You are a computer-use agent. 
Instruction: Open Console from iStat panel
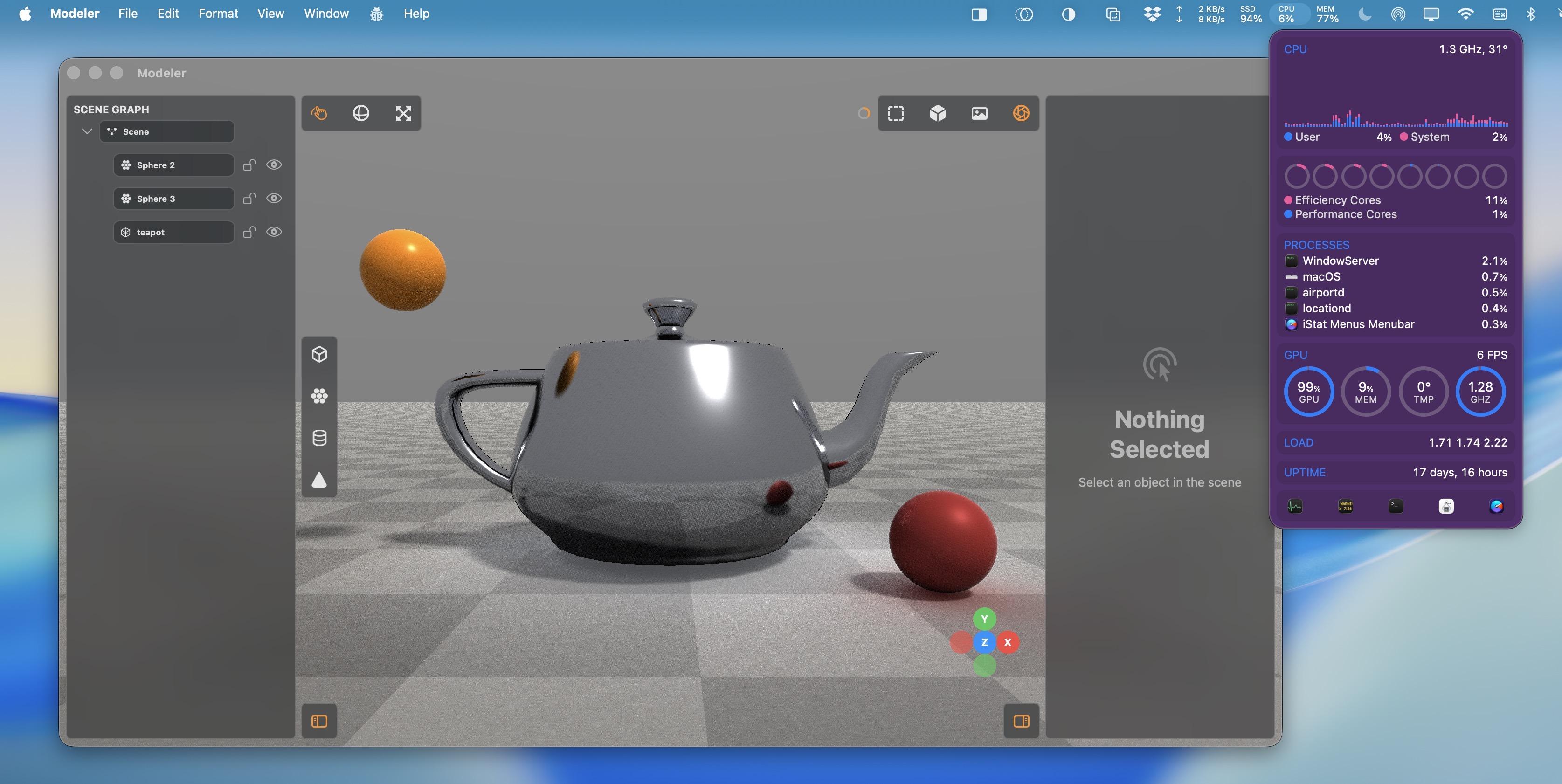(x=1345, y=506)
